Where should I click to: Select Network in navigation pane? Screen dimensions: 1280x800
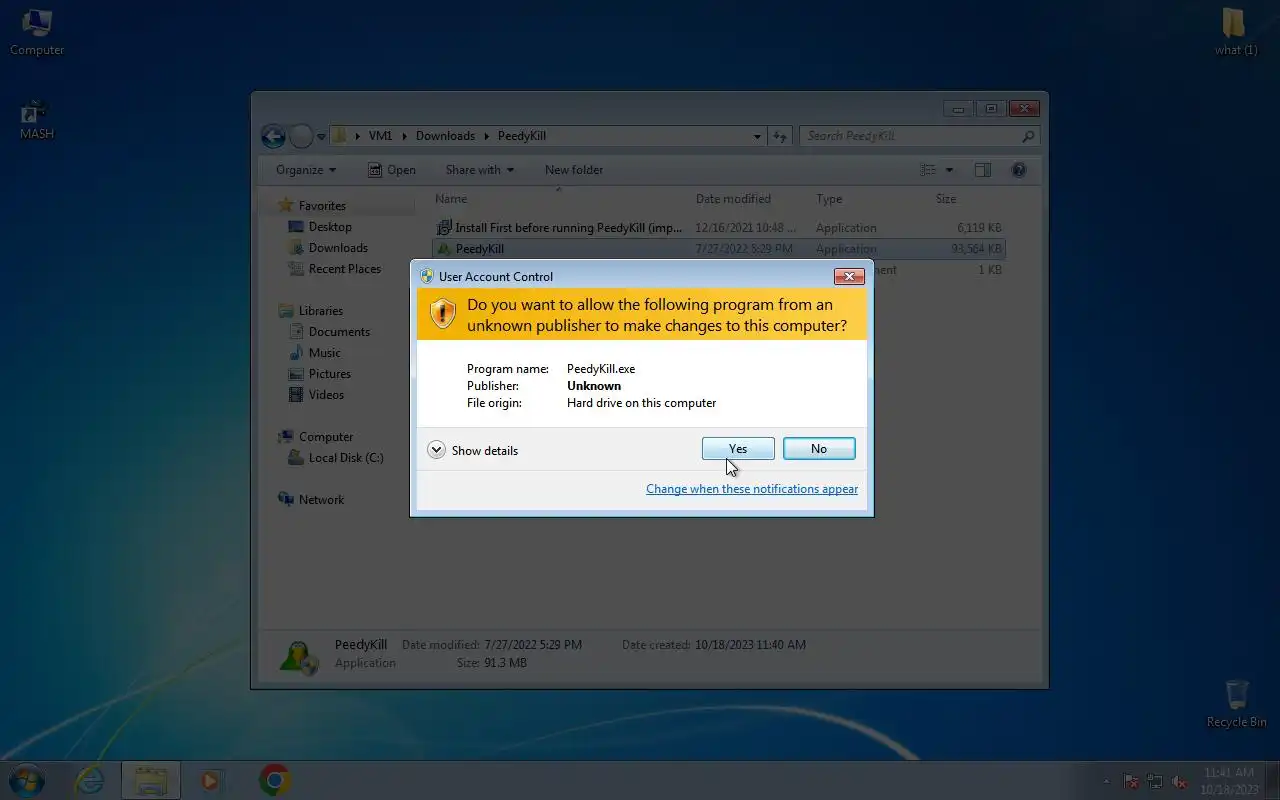[x=320, y=500]
